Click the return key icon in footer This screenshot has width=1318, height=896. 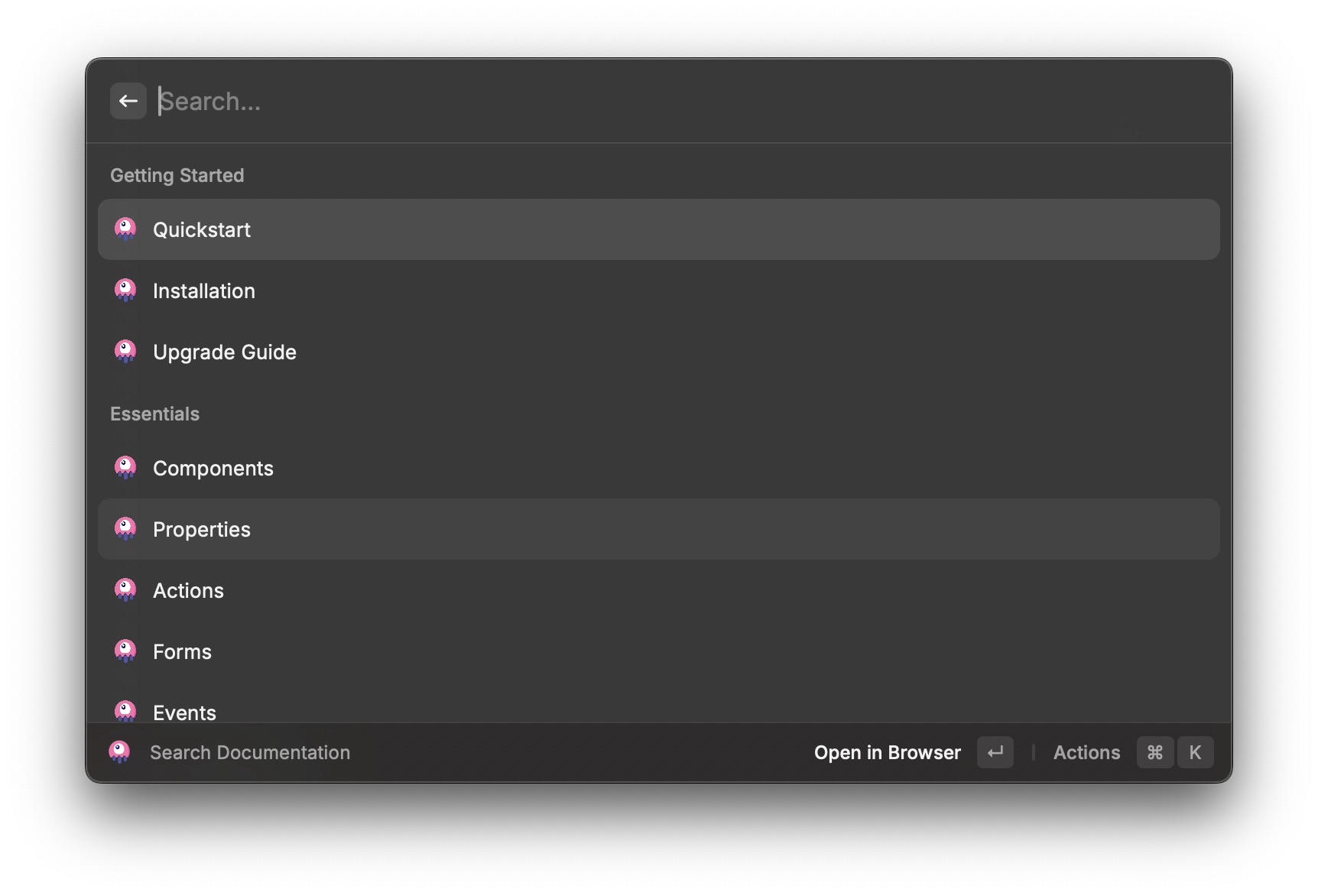[x=995, y=752]
